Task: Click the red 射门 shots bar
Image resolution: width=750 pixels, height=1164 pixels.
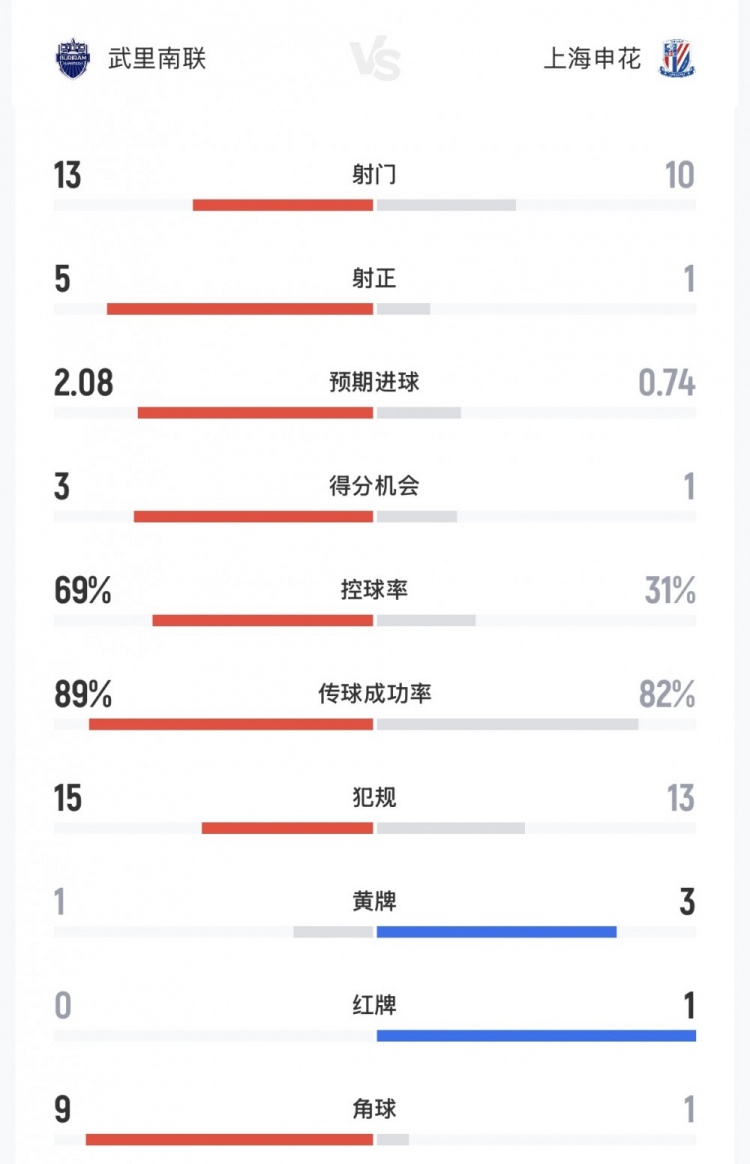Action: point(283,205)
